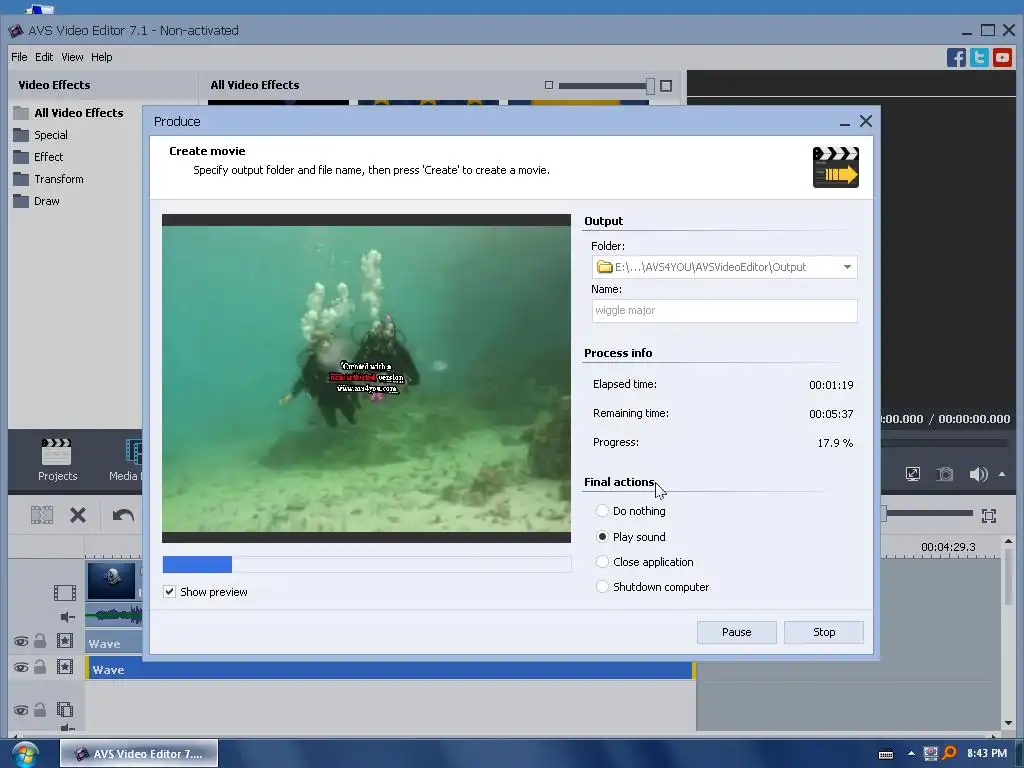
Task: Select the Play sound radio button
Action: (602, 537)
